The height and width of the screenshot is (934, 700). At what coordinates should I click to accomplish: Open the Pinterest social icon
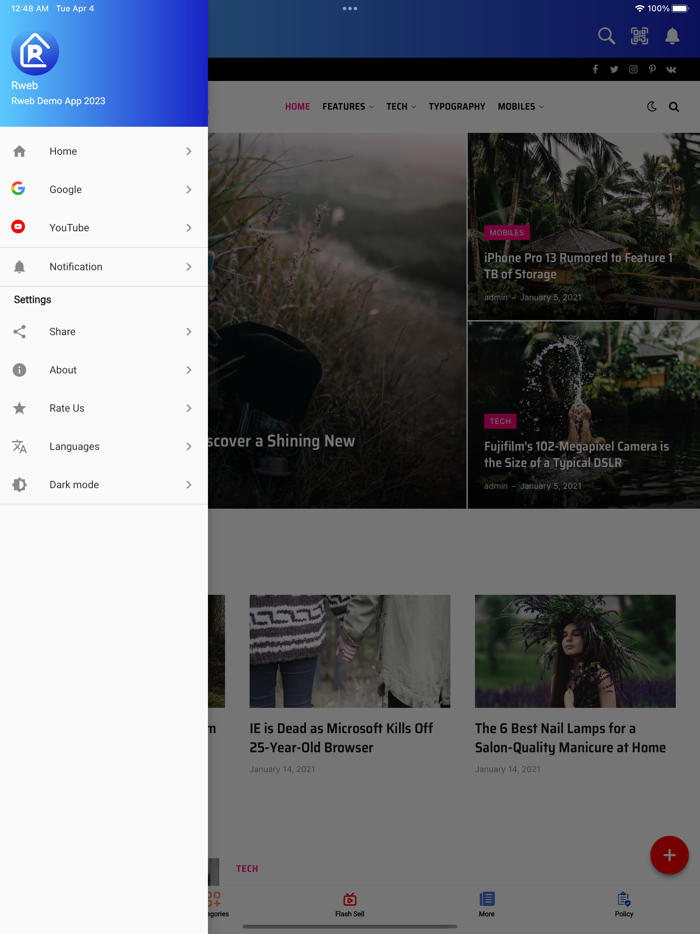pos(652,69)
